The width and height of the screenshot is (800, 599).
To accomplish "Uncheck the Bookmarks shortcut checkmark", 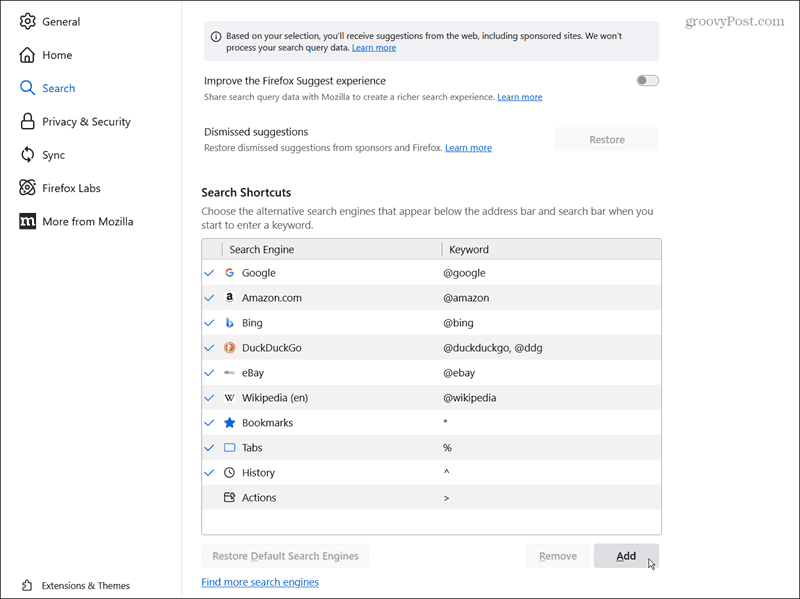I will pyautogui.click(x=209, y=422).
